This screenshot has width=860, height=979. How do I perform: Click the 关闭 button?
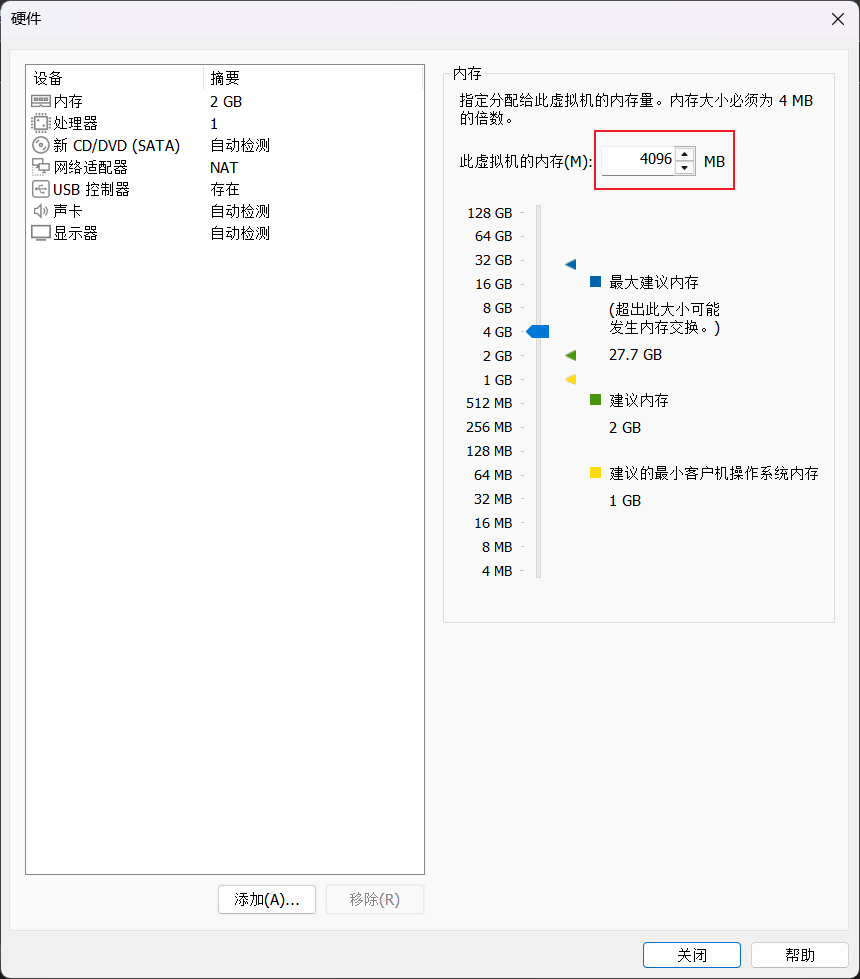pyautogui.click(x=692, y=955)
